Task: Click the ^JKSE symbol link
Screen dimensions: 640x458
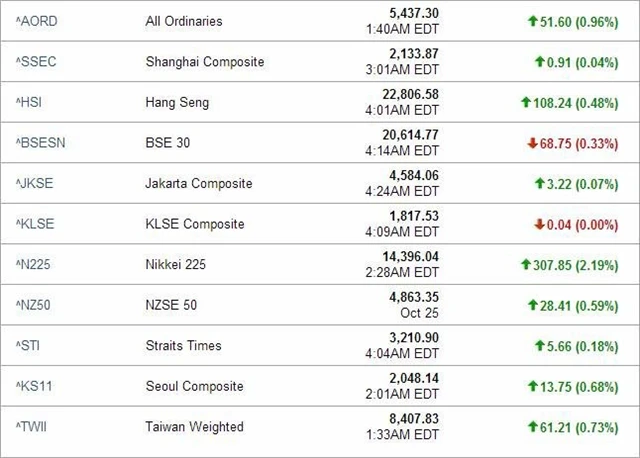Action: 34,184
